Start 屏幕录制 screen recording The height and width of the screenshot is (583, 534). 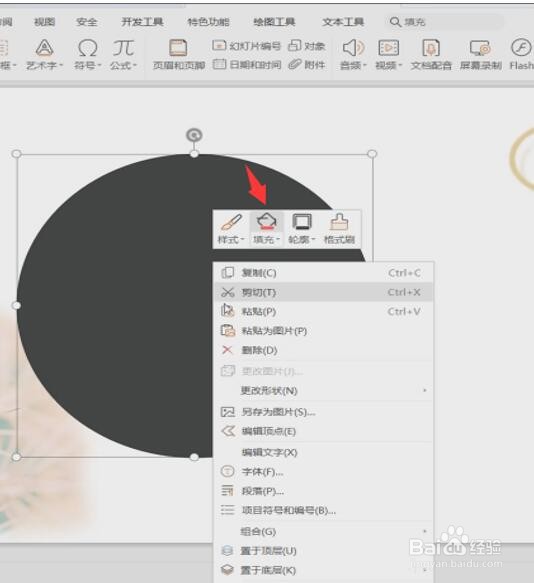[x=480, y=54]
